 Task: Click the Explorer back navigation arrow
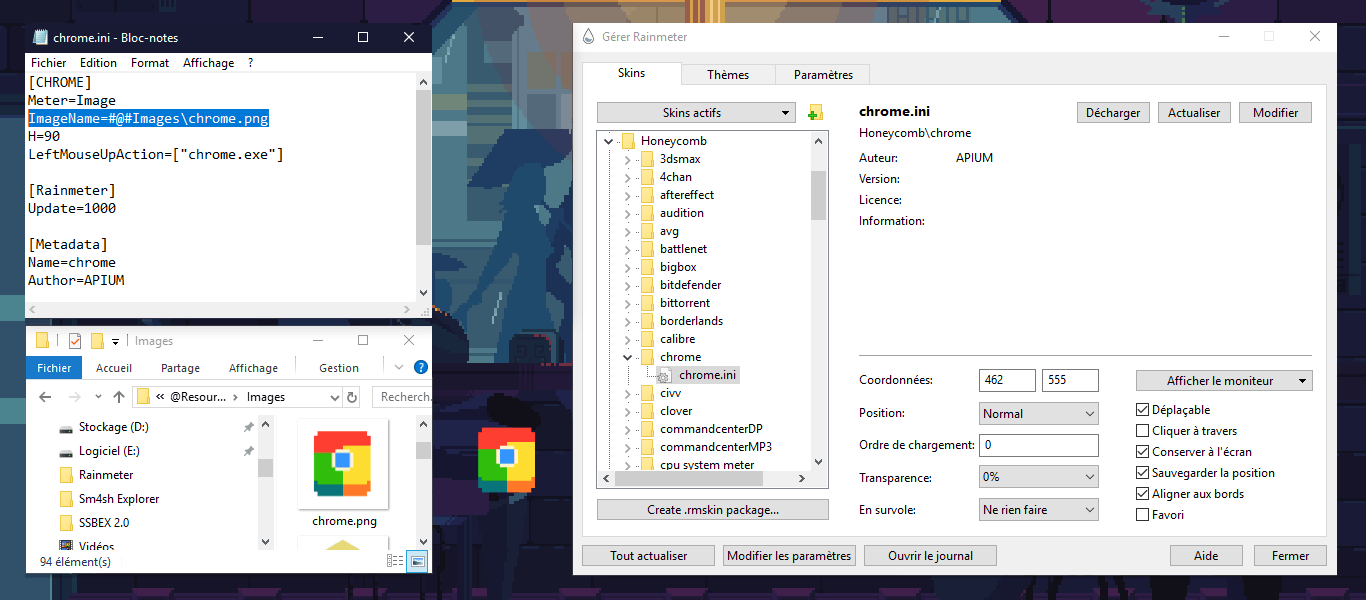pos(45,397)
